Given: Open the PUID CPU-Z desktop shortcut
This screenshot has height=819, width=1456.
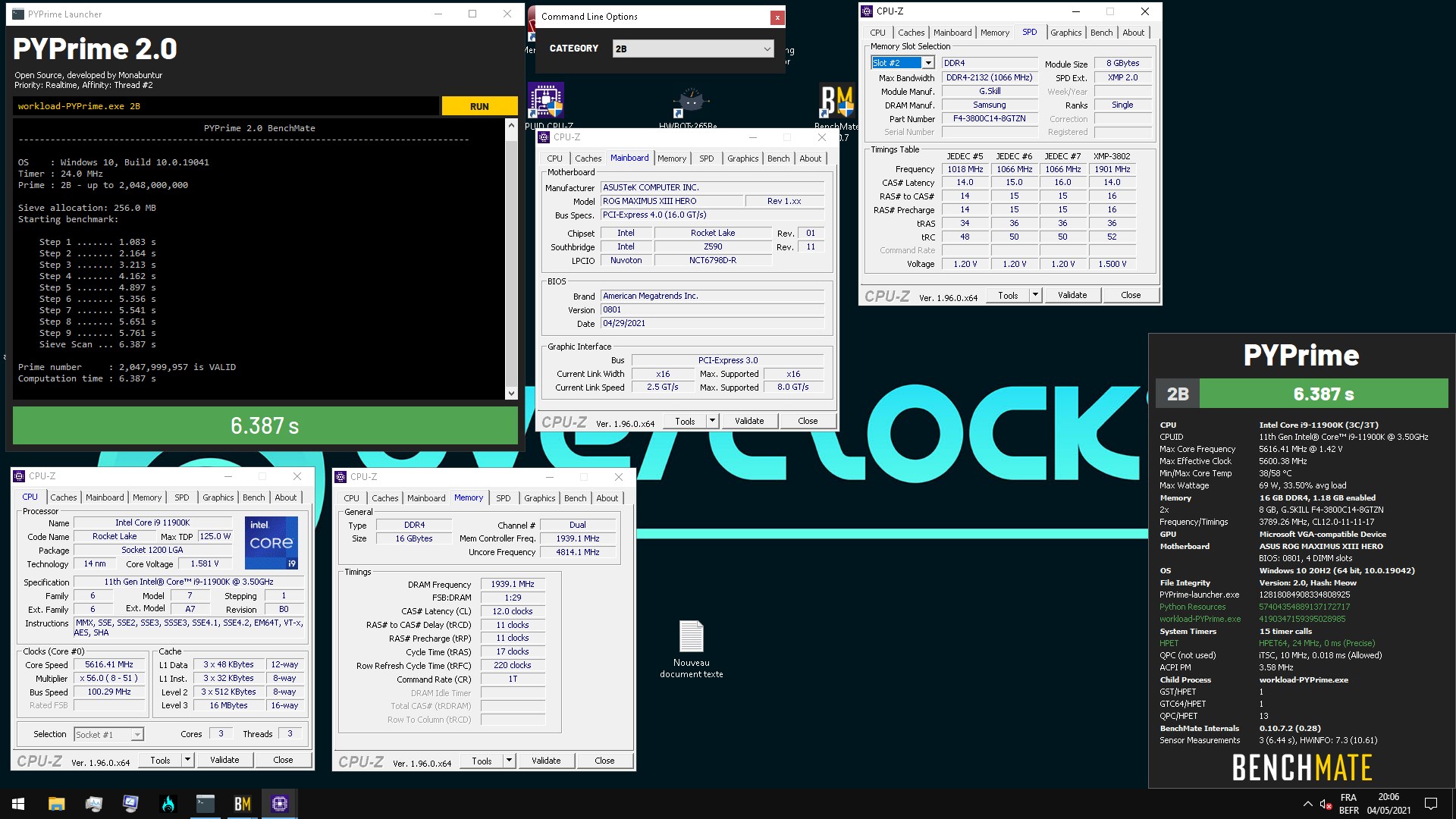Looking at the screenshot, I should tap(547, 105).
